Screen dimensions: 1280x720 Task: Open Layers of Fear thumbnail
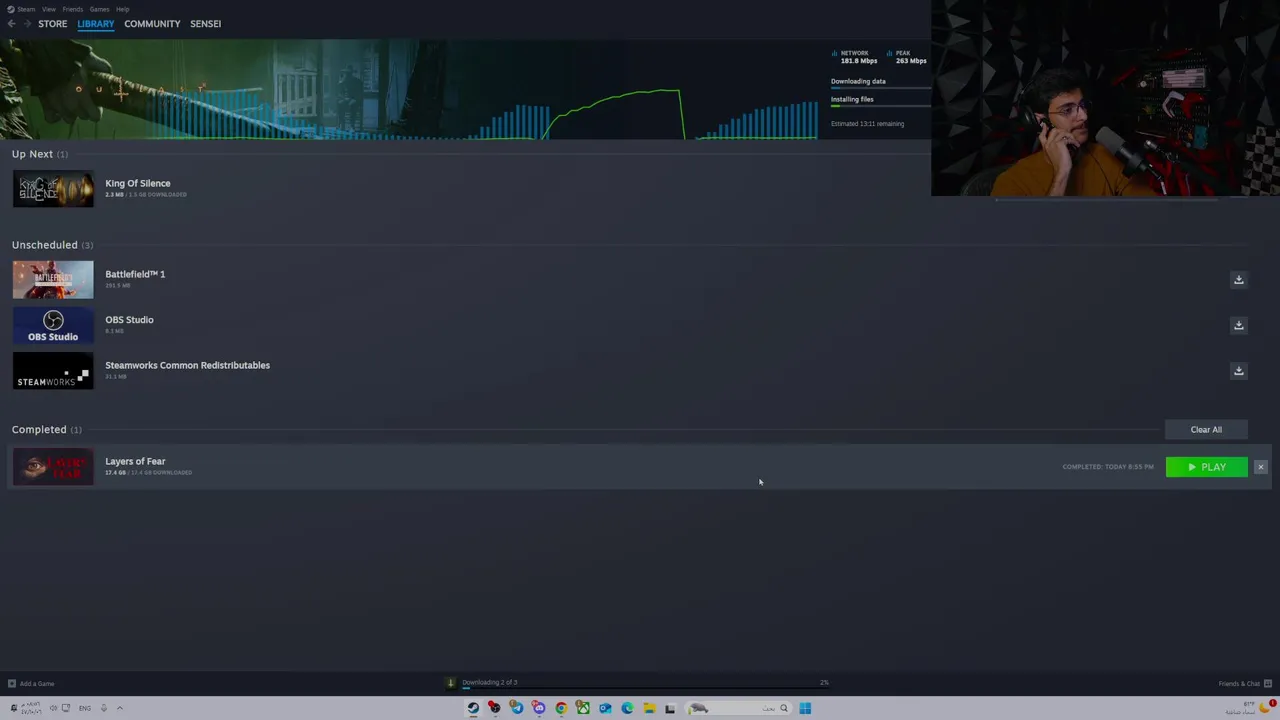[53, 467]
